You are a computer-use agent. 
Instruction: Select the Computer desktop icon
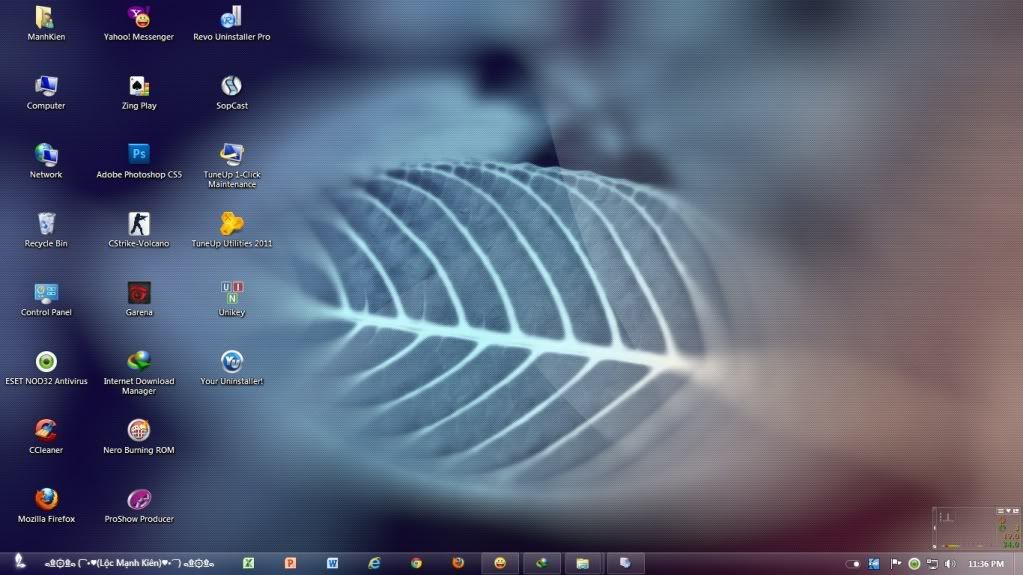(x=46, y=92)
